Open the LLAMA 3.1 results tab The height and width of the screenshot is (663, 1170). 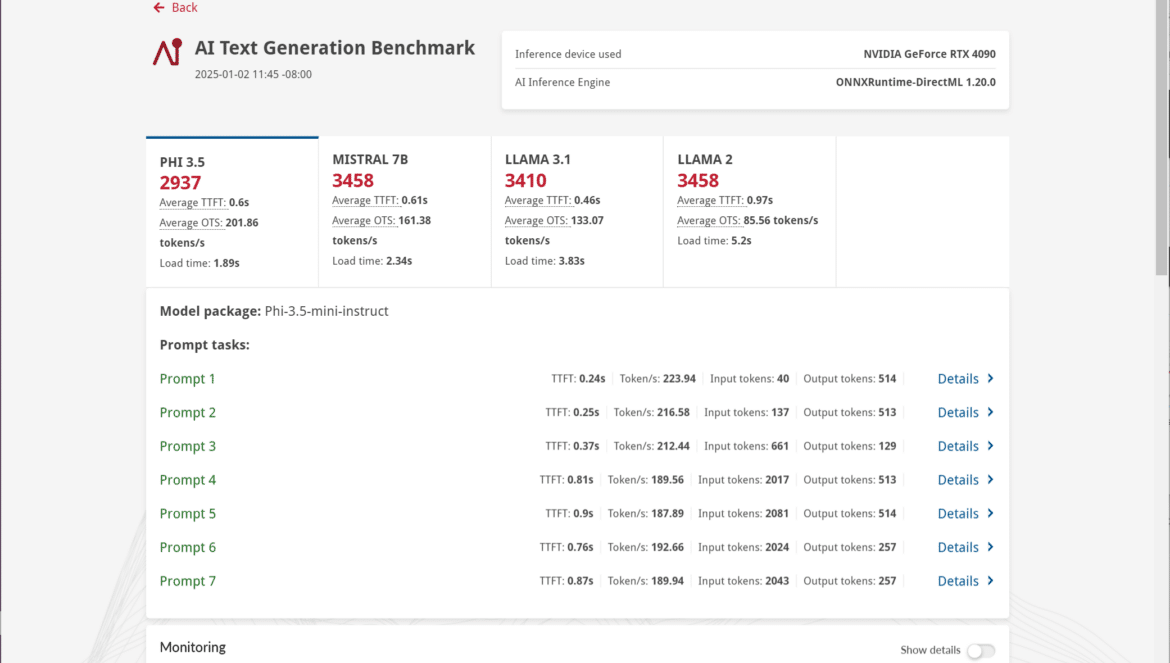(x=577, y=212)
